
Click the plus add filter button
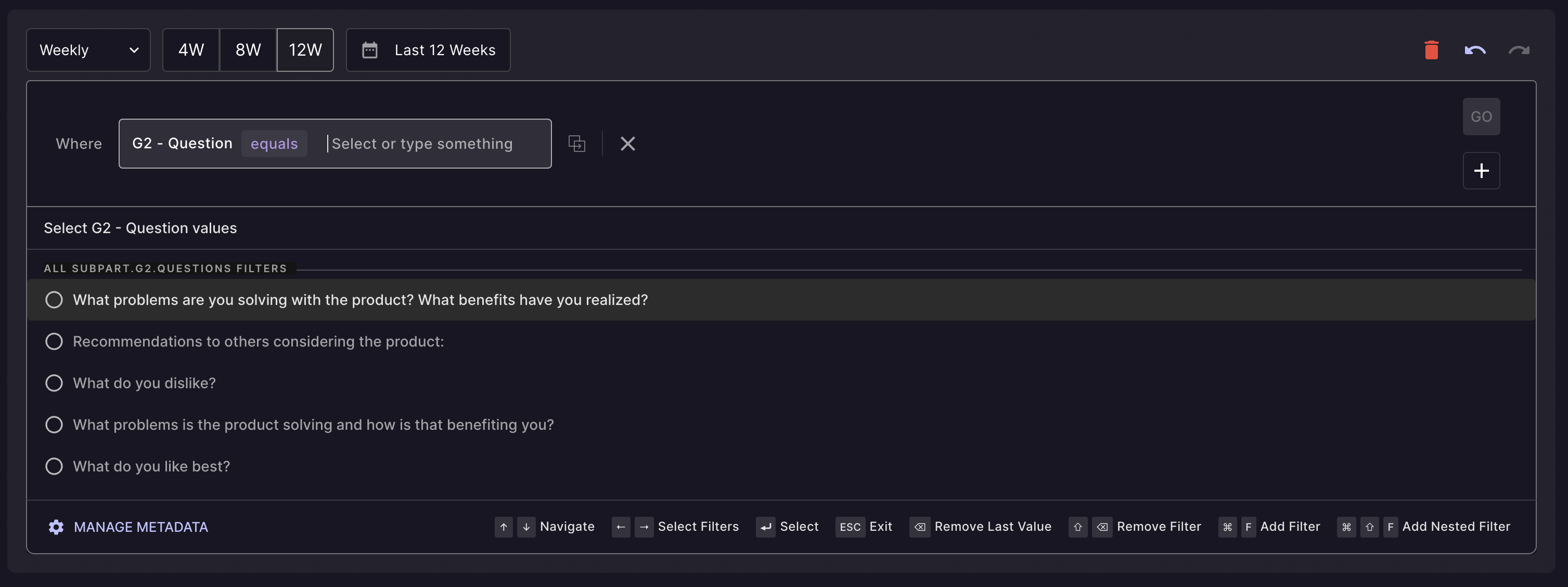tap(1481, 171)
